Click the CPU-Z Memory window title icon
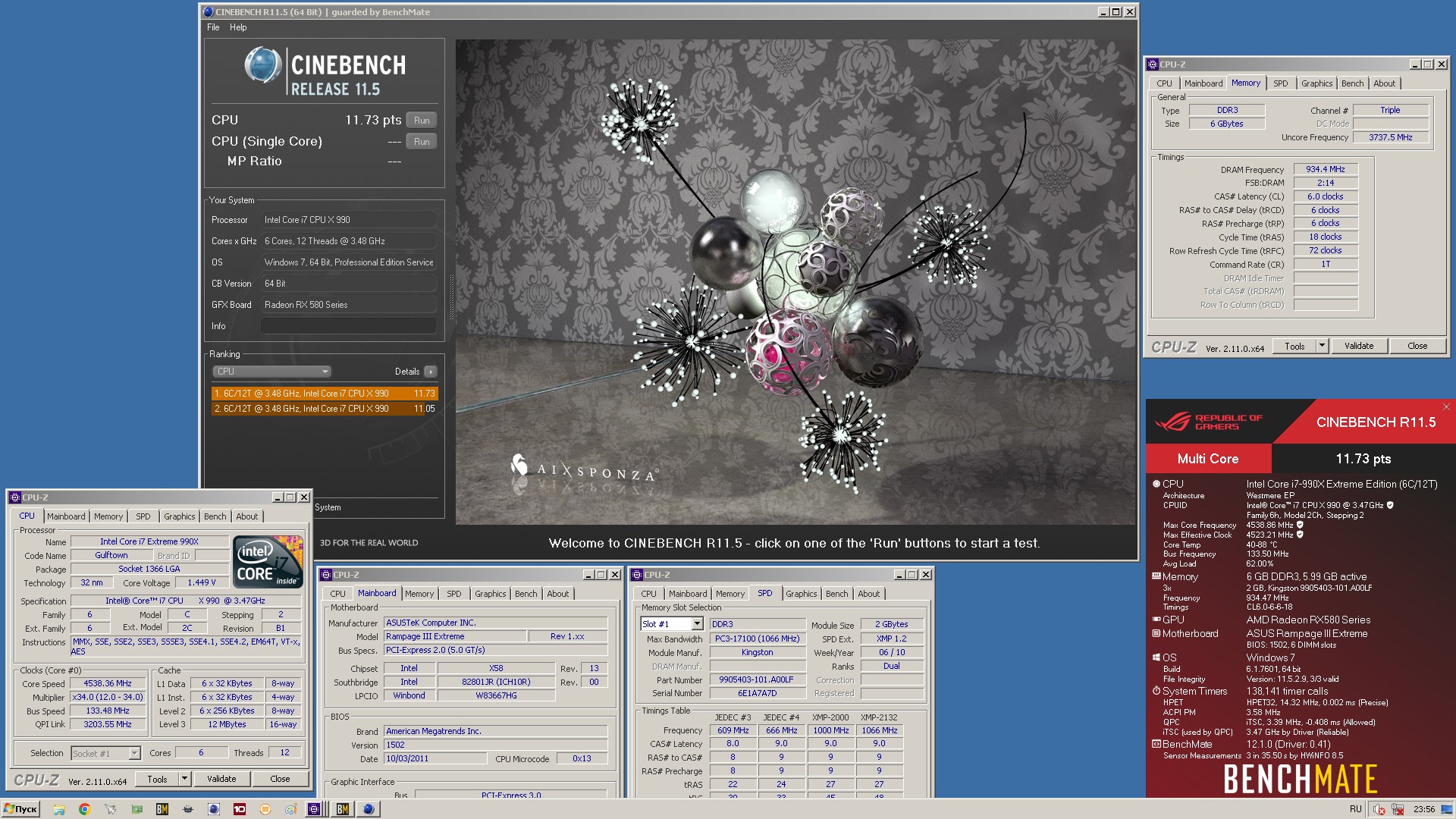The image size is (1456, 819). tap(1153, 64)
